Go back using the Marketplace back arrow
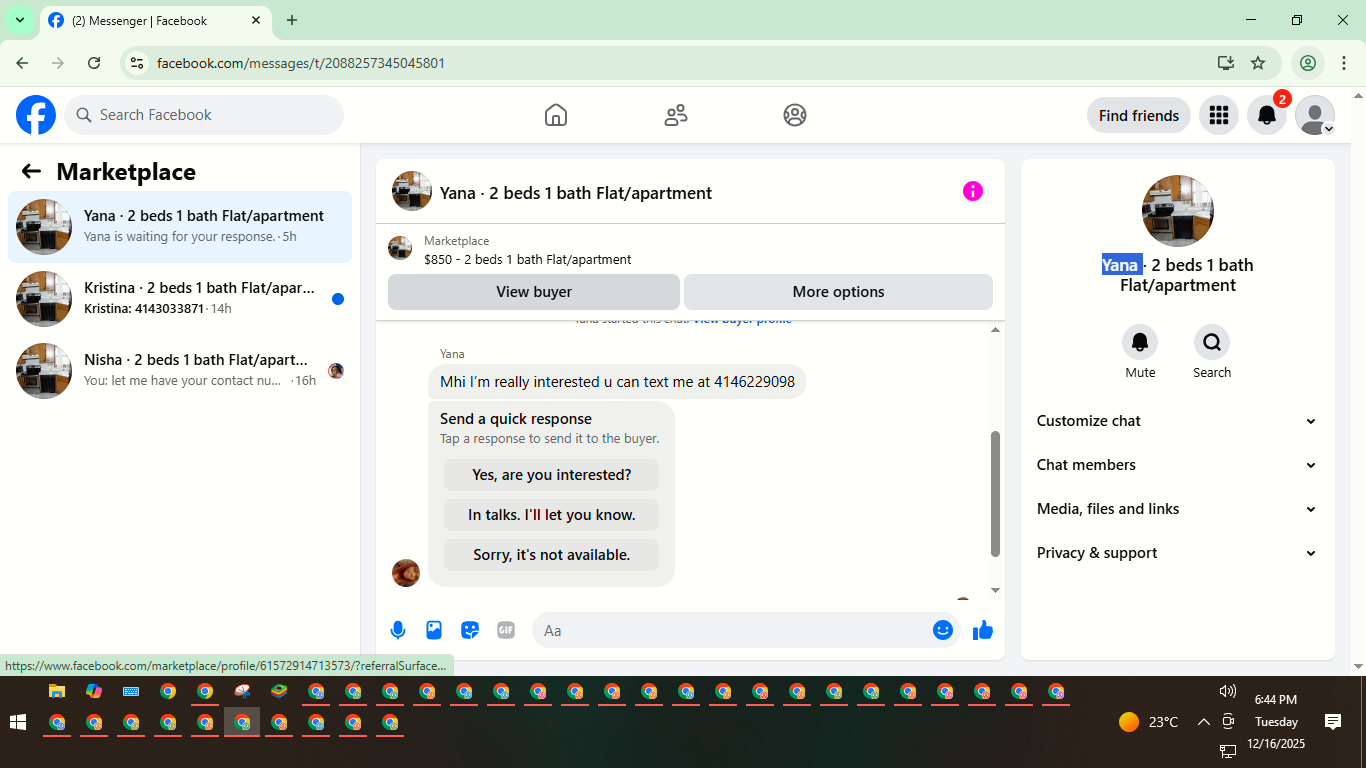This screenshot has height=768, width=1366. click(x=31, y=171)
